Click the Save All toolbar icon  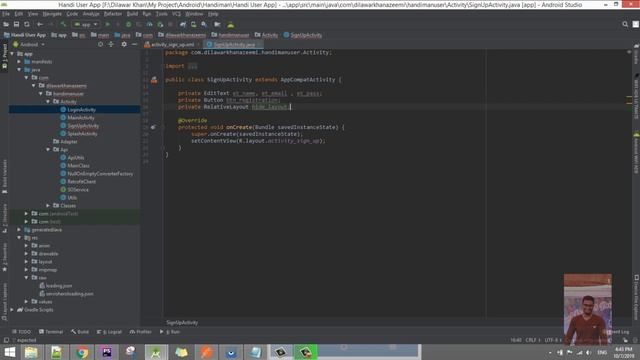[x=16, y=24]
